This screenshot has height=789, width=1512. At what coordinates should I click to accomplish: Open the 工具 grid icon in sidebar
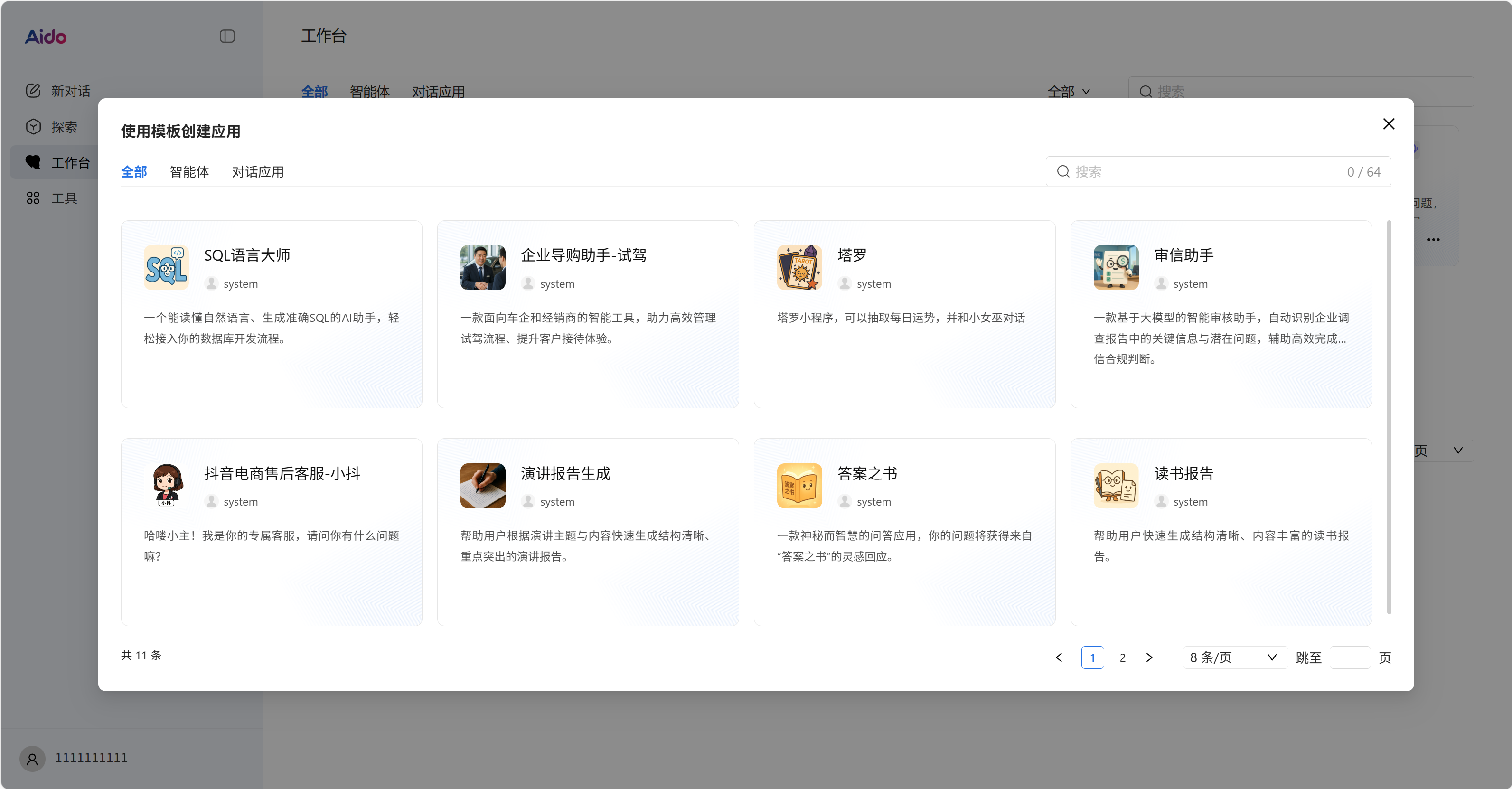(33, 198)
